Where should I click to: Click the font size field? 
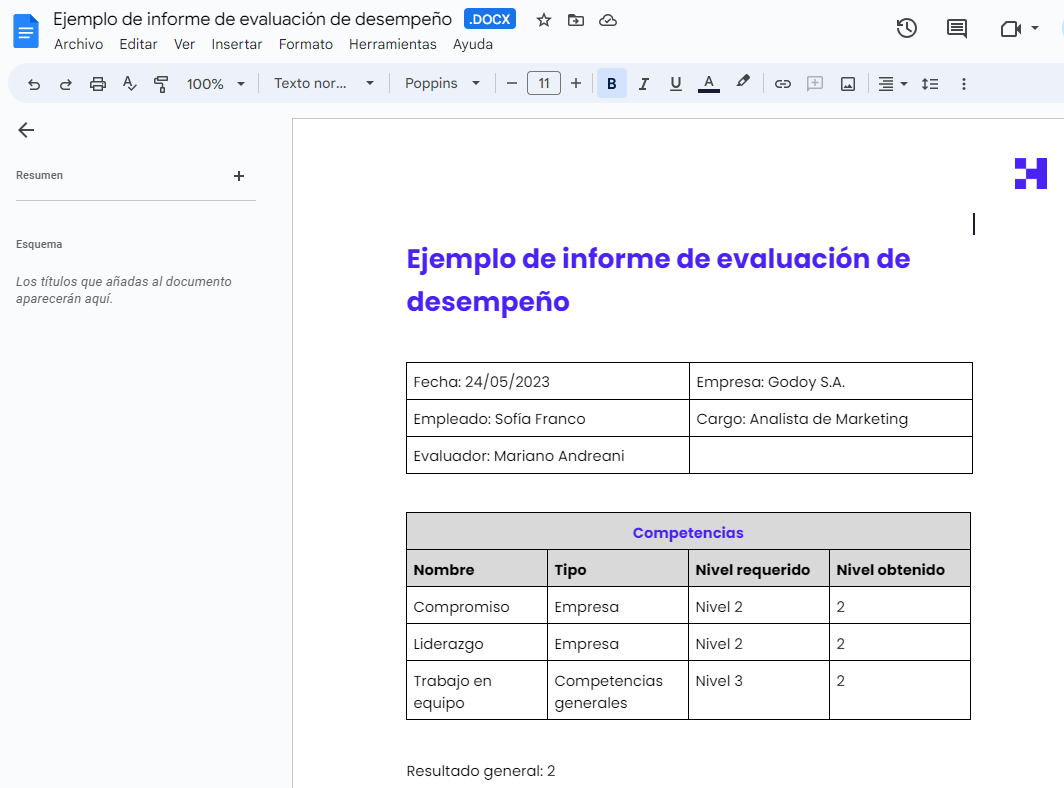coord(543,83)
